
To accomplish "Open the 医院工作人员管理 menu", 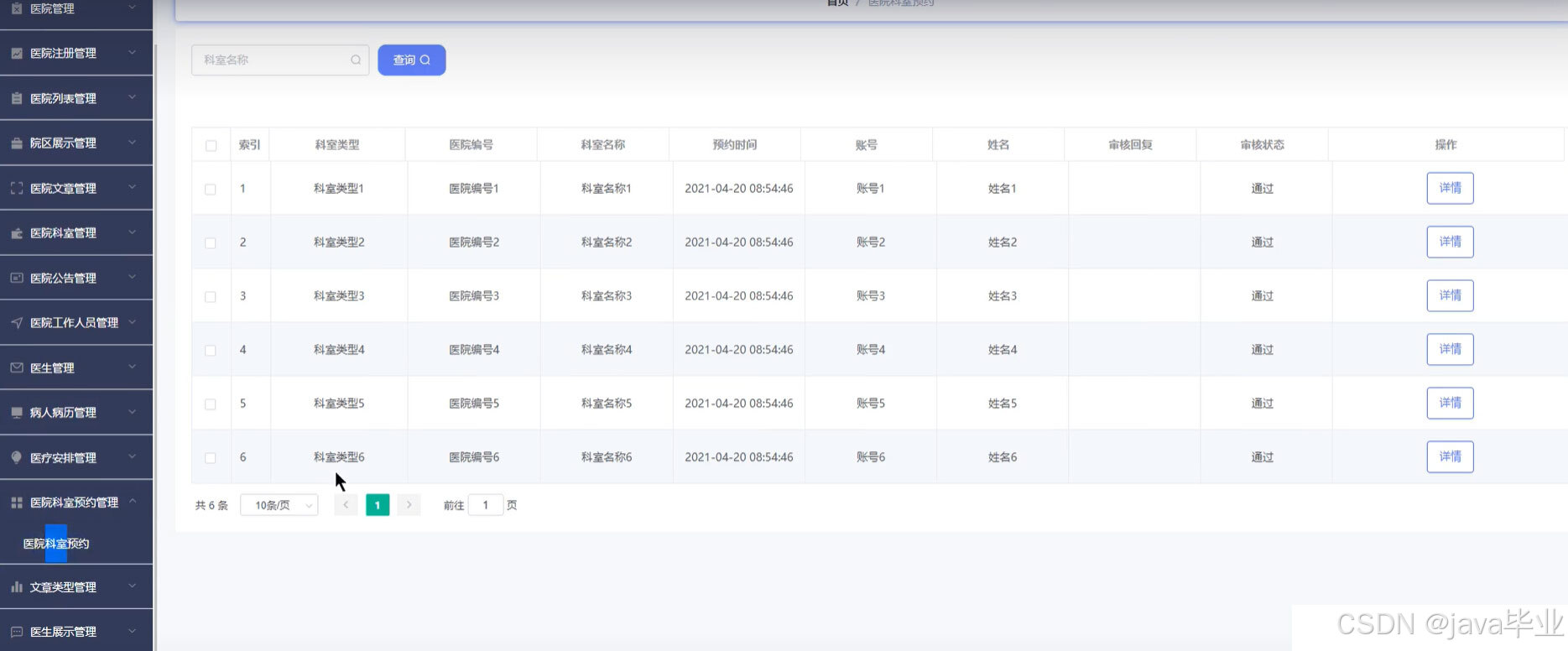I will click(x=76, y=322).
